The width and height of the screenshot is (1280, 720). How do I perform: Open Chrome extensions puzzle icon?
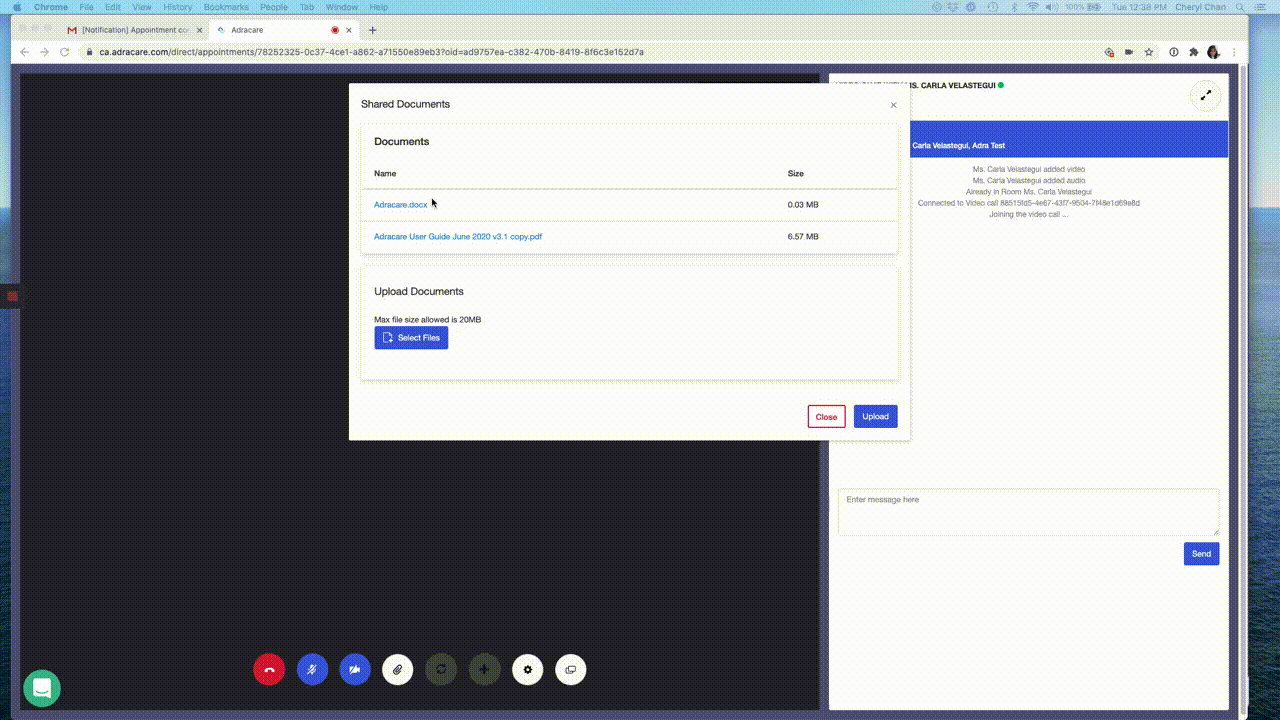(1193, 52)
